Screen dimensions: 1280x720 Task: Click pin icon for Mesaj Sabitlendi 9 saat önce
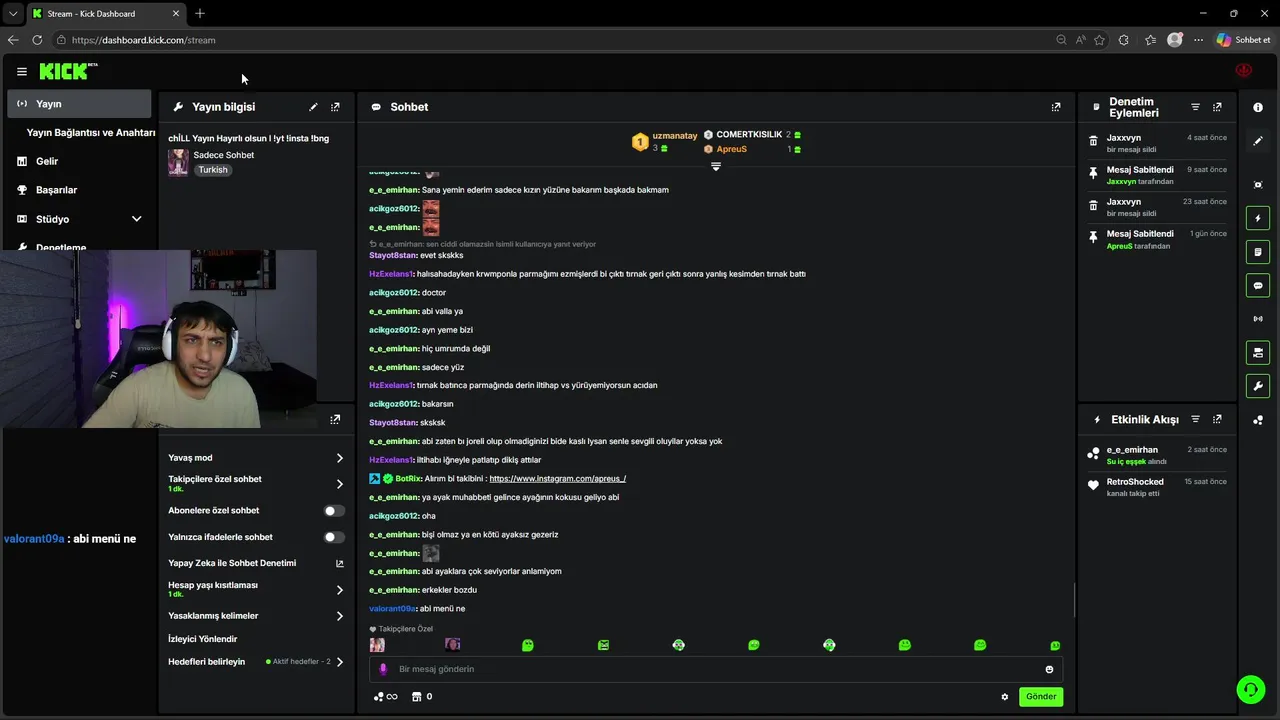point(1093,174)
